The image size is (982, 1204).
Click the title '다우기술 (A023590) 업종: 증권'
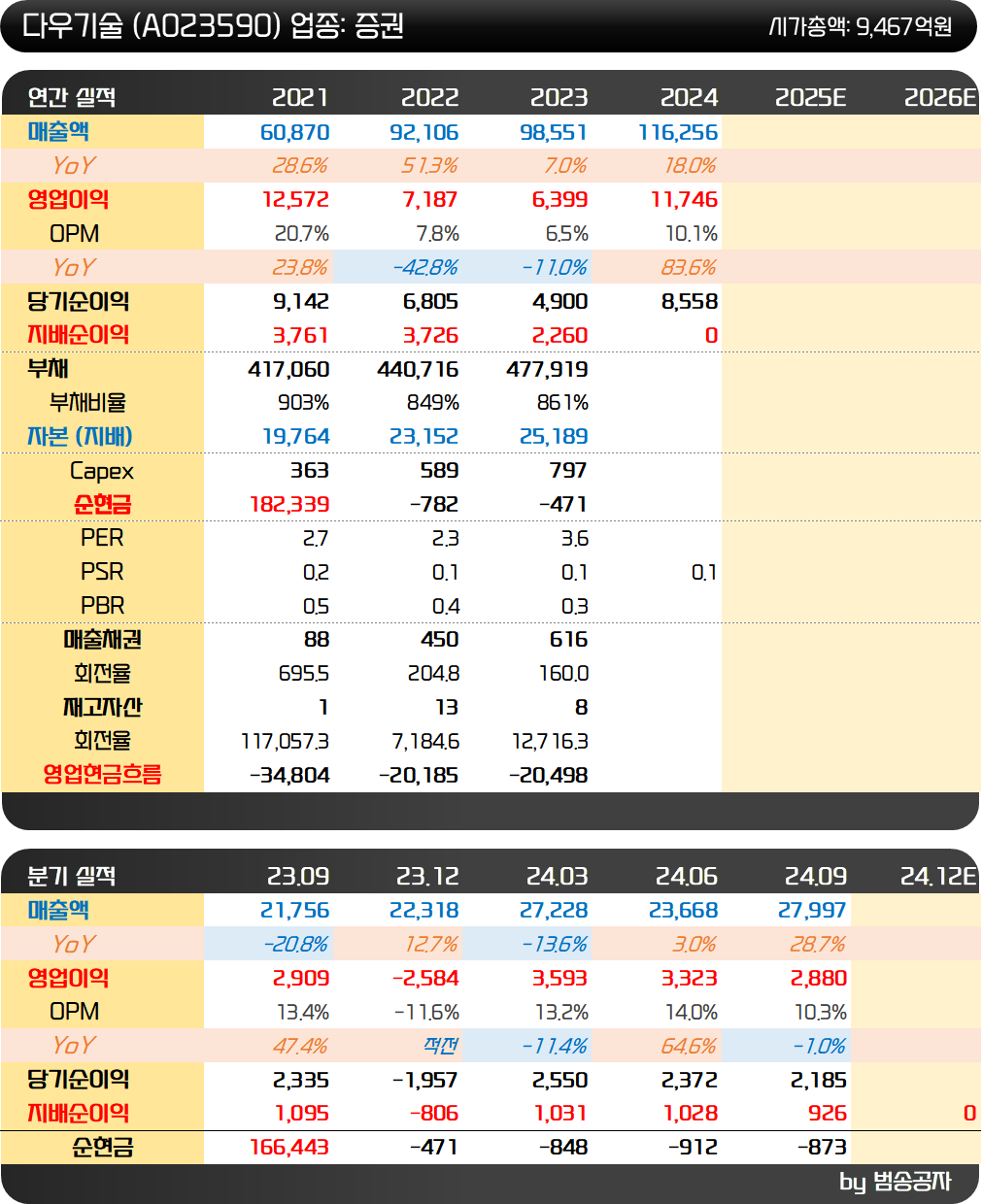point(213,25)
